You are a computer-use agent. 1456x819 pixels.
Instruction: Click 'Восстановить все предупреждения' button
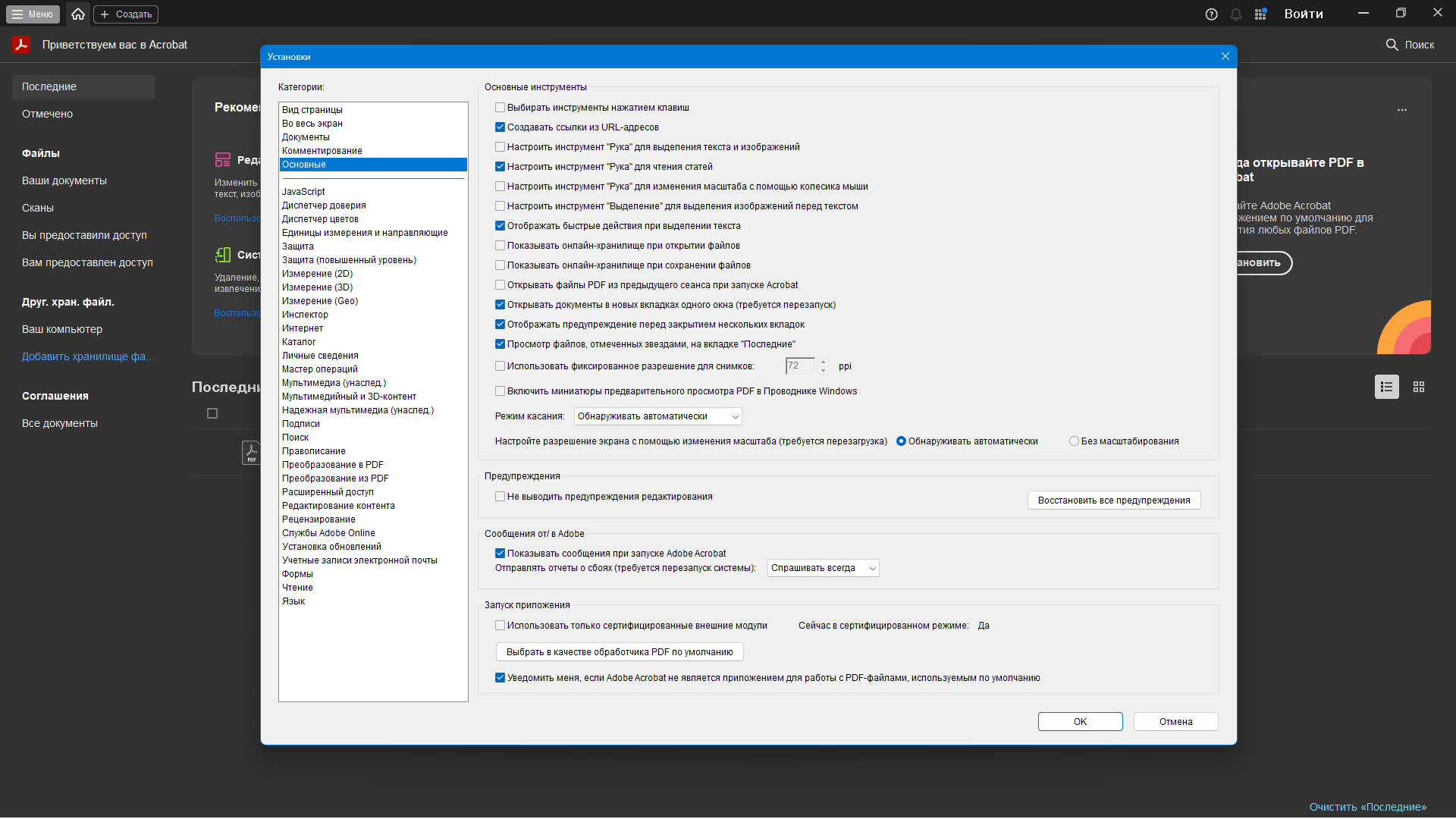(x=1113, y=500)
